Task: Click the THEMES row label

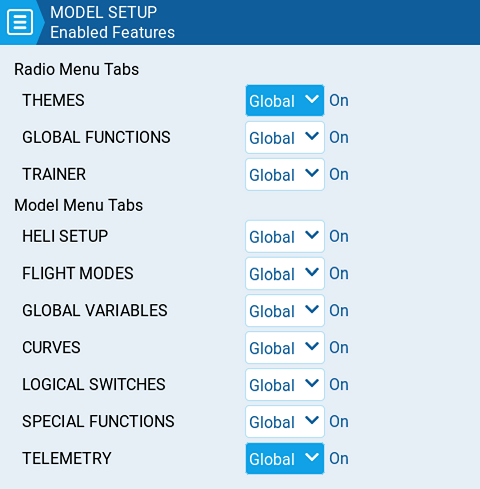Action: (x=53, y=100)
